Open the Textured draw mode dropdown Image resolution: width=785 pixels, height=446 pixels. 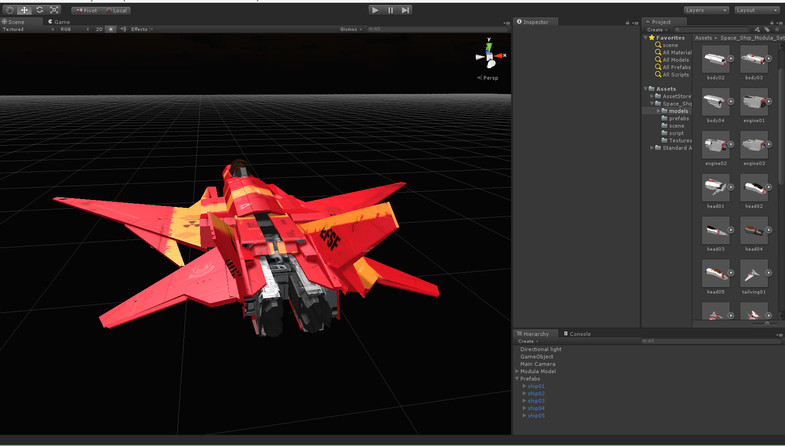pos(28,29)
